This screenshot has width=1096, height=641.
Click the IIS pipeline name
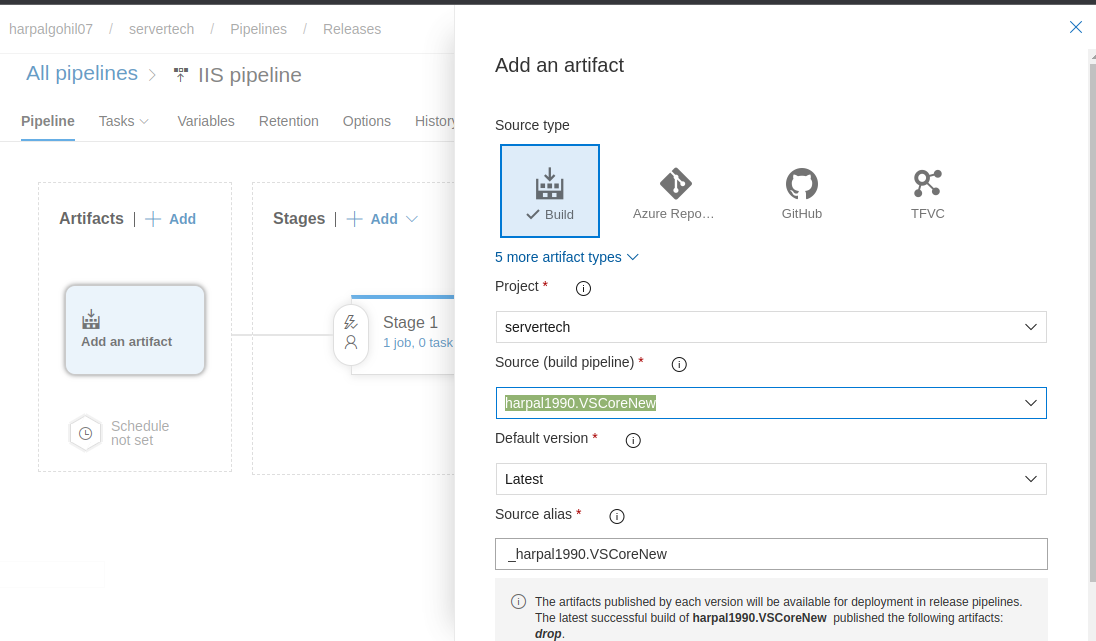point(250,75)
